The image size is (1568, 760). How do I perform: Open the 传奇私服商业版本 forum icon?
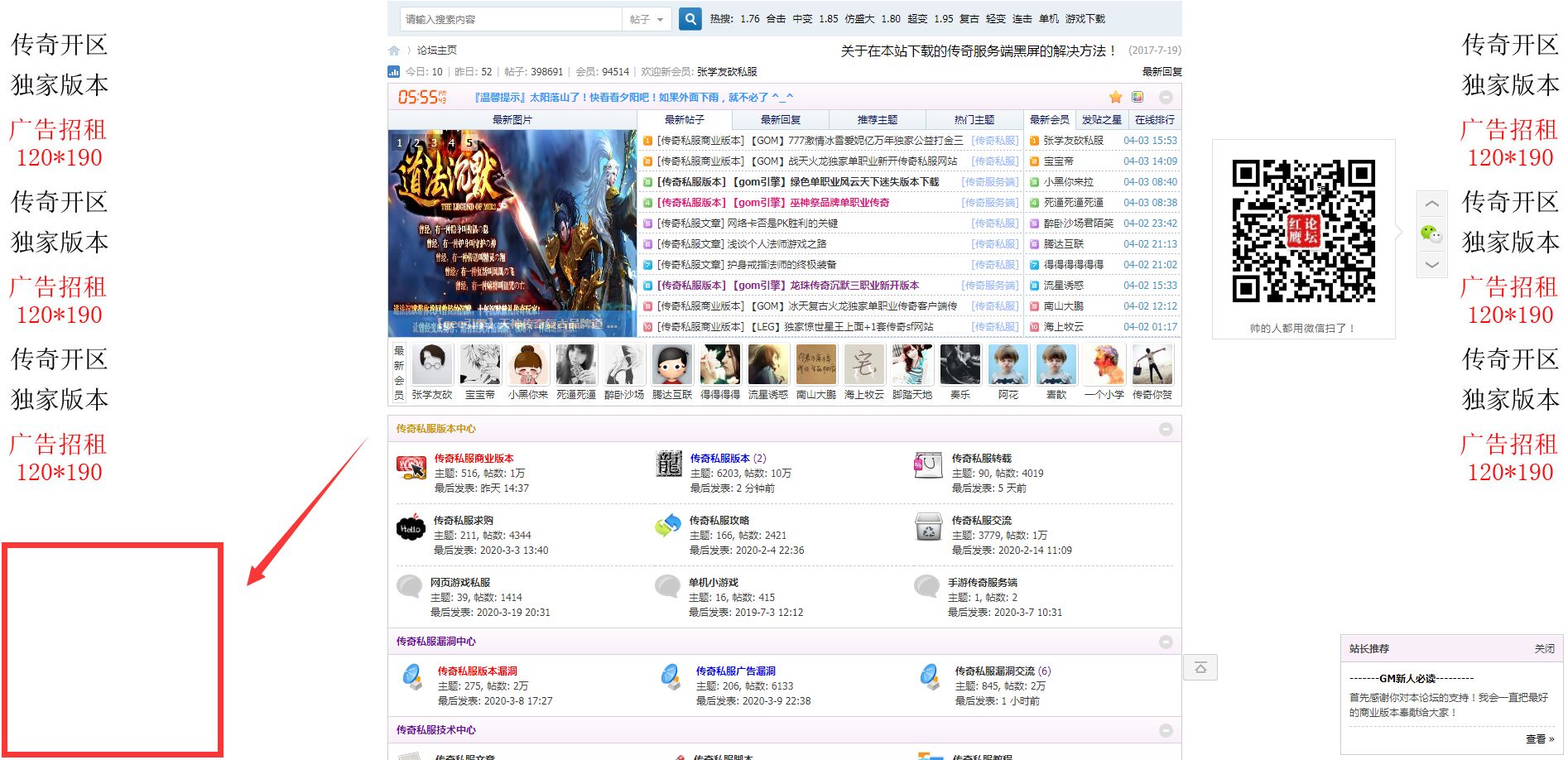point(411,468)
